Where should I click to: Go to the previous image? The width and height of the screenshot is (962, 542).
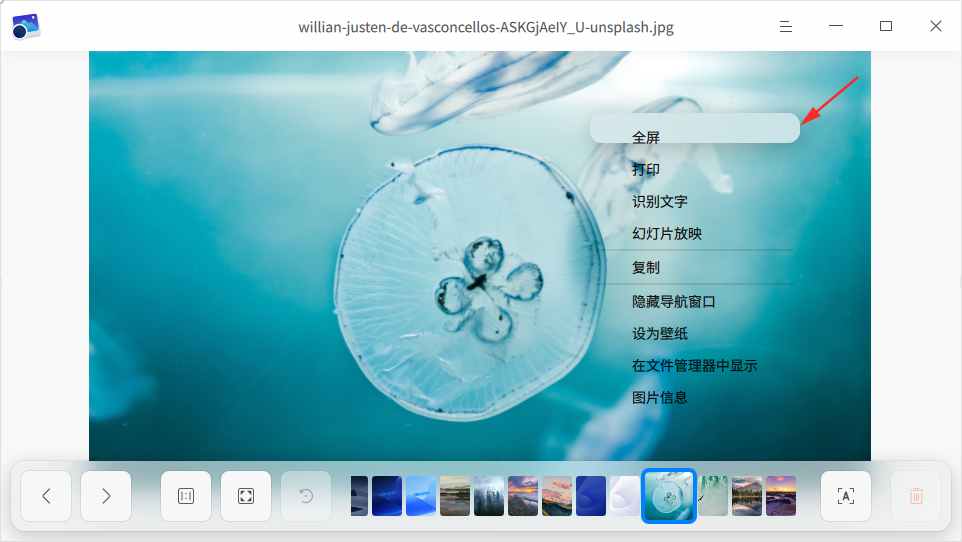(x=46, y=496)
